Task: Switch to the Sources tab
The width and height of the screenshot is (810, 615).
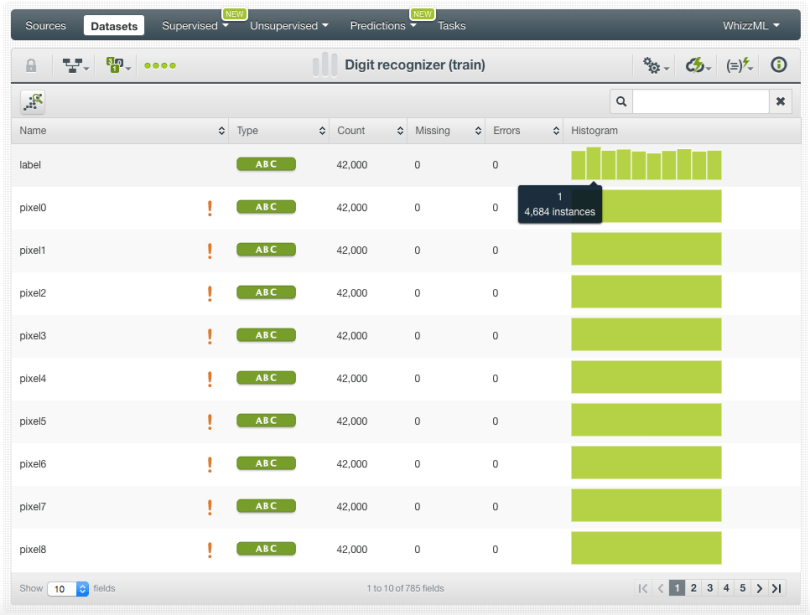Action: click(45, 26)
